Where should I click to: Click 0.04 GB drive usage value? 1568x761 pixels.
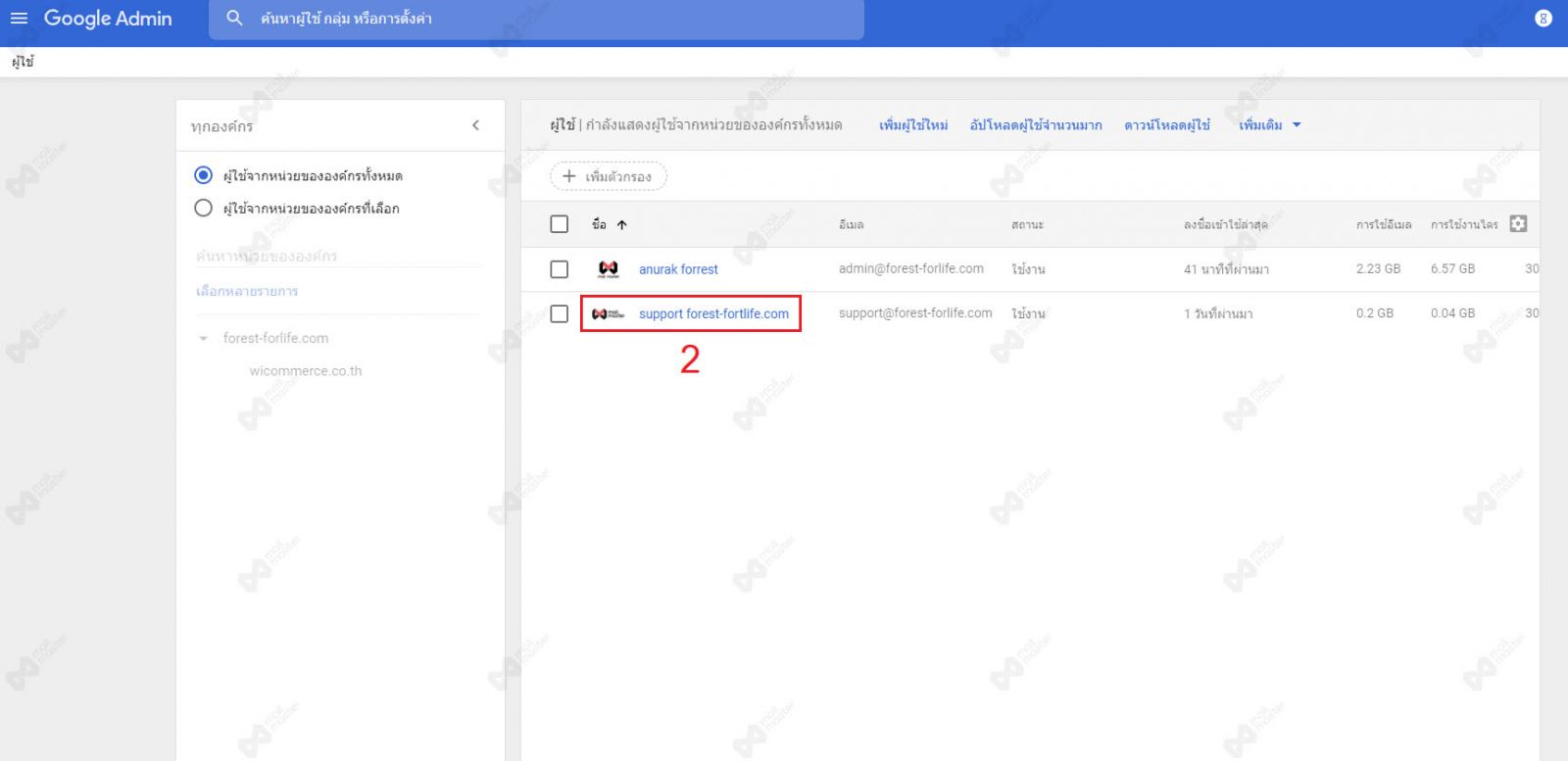[1452, 313]
